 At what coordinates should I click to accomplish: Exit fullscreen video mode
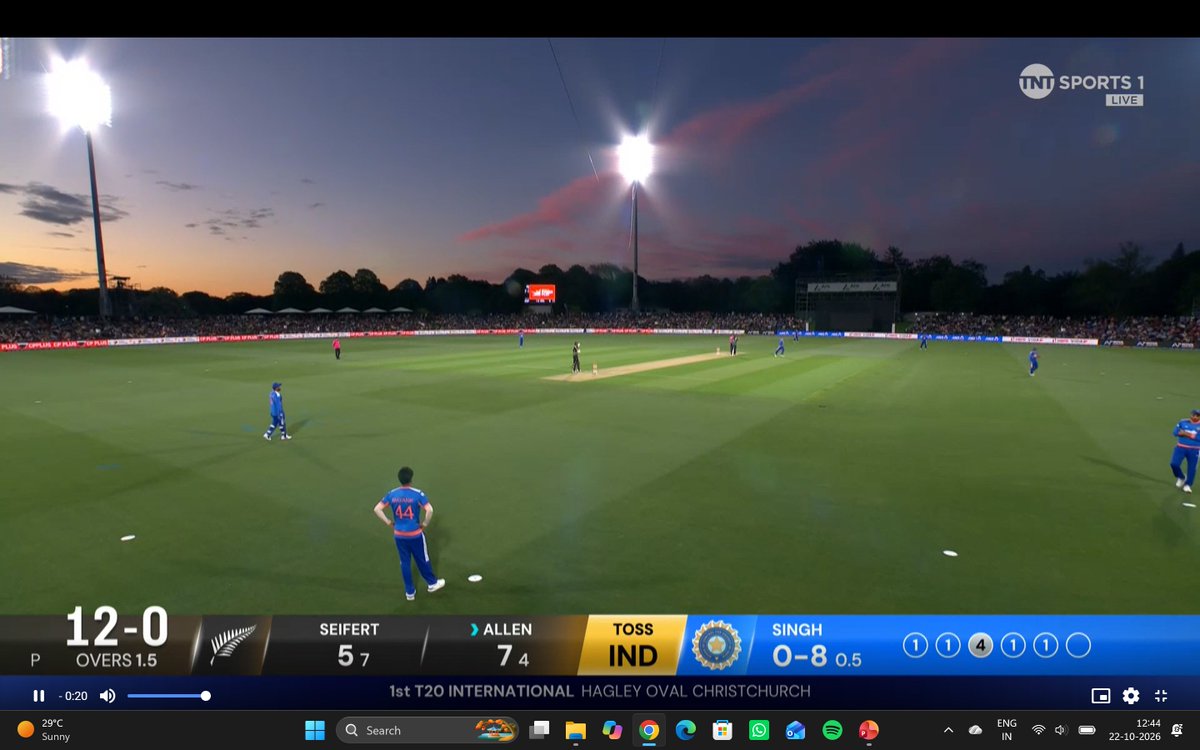[x=1161, y=696]
